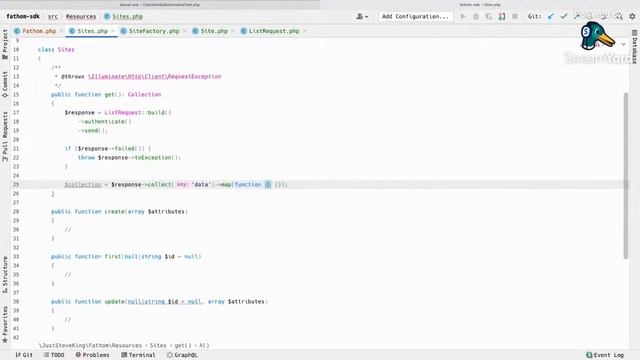Click line number 15 in the gutter
The width and height of the screenshot is (640, 360).
(16, 94)
